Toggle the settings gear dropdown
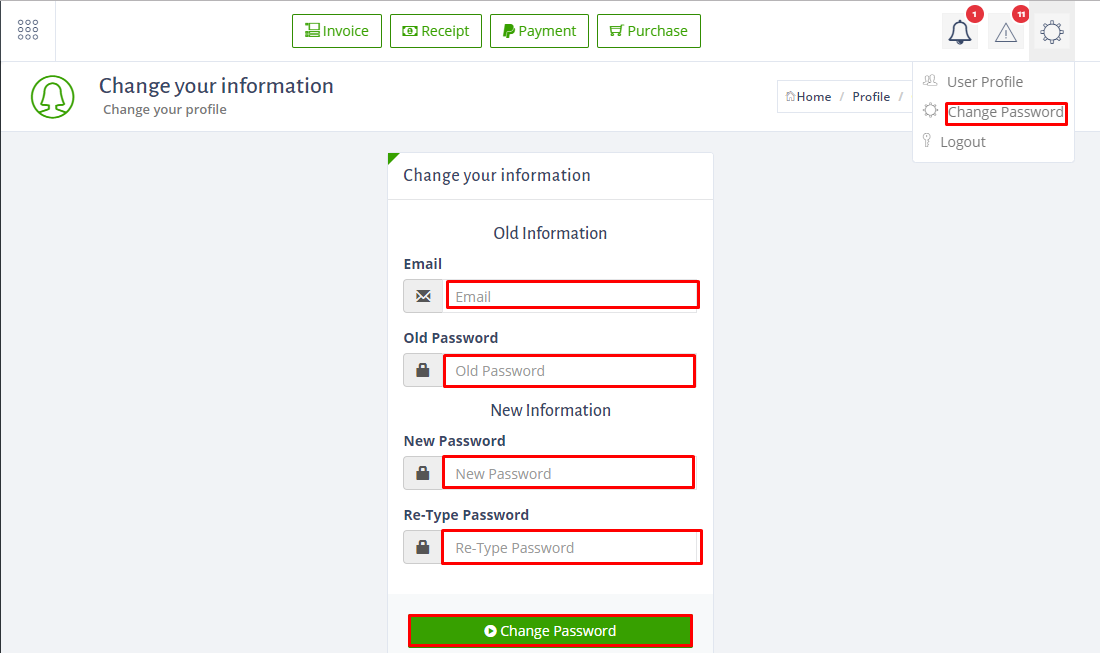The image size is (1100, 653). tap(1052, 32)
